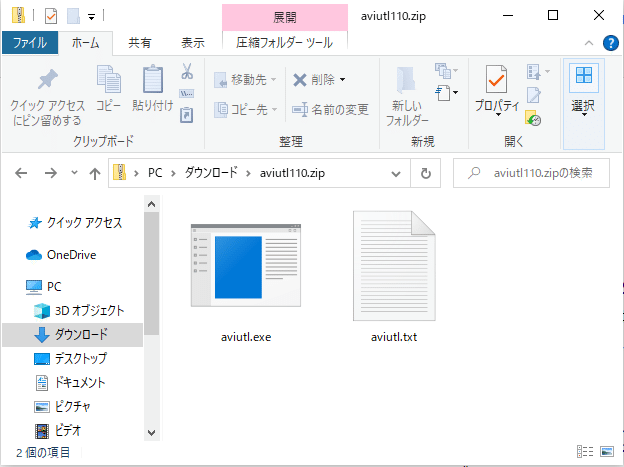Collapse the ribbon with the chevron

pyautogui.click(x=589, y=43)
